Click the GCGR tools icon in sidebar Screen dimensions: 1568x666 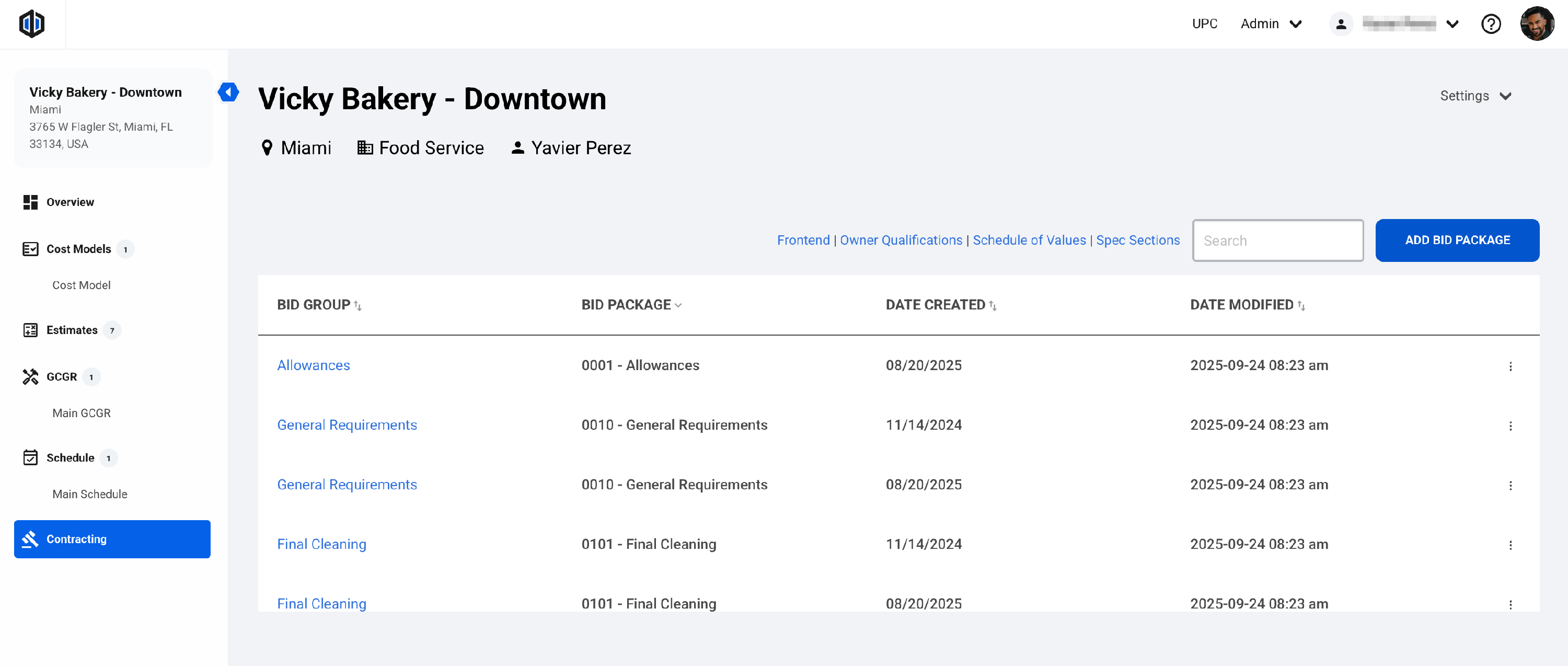pyautogui.click(x=30, y=377)
